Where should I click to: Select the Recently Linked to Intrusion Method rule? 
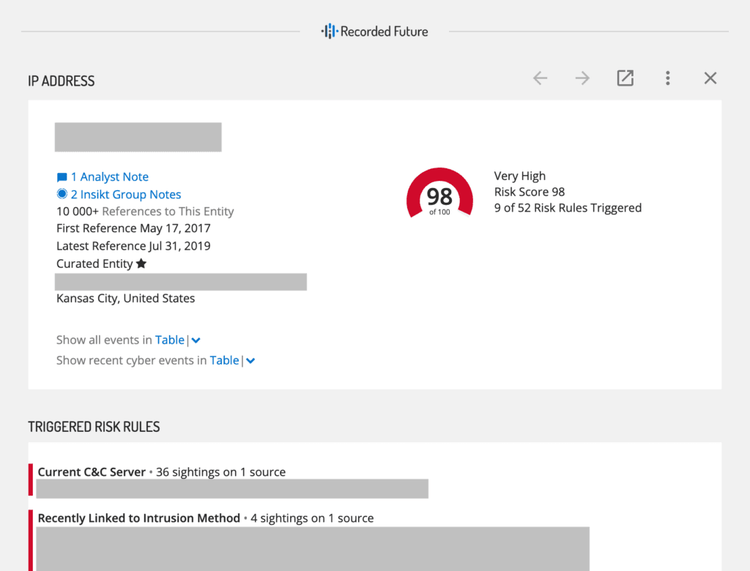pyautogui.click(x=139, y=518)
